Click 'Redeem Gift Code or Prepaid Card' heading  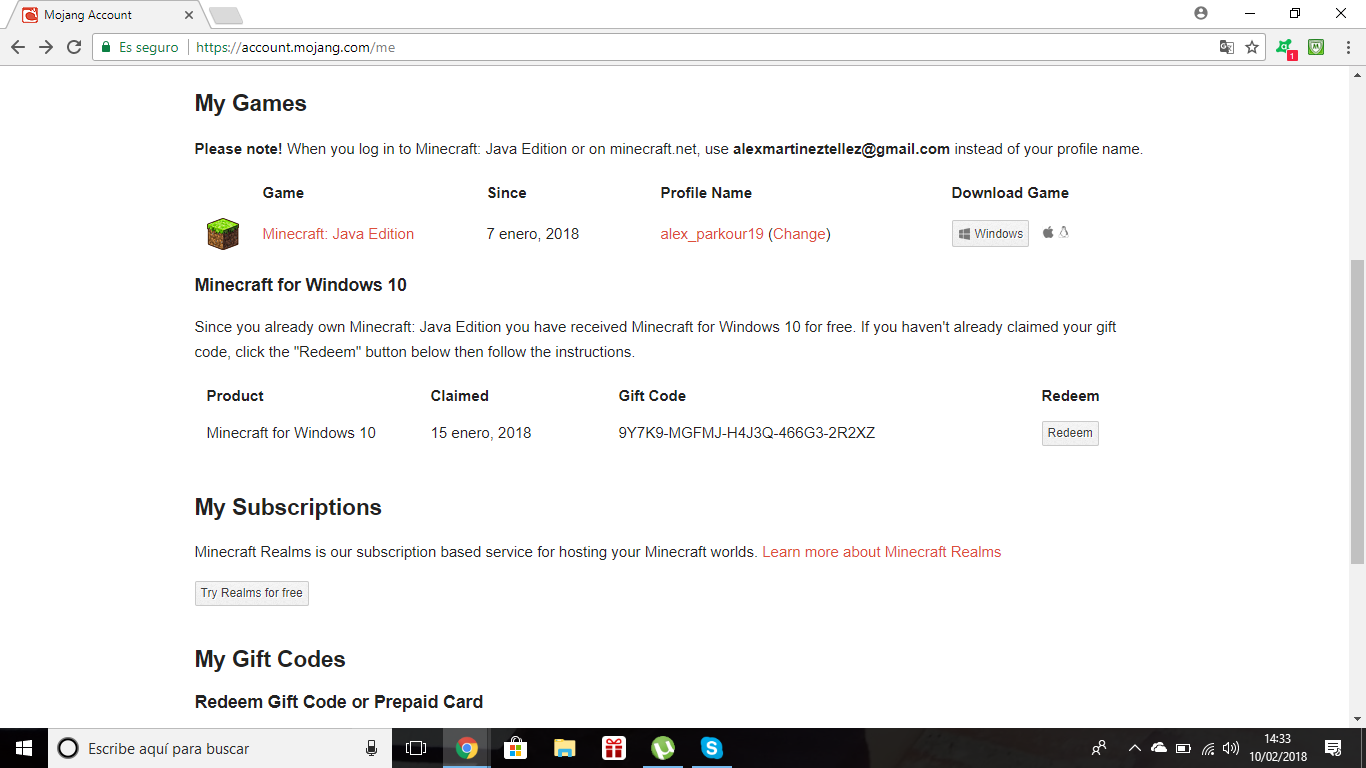(339, 702)
